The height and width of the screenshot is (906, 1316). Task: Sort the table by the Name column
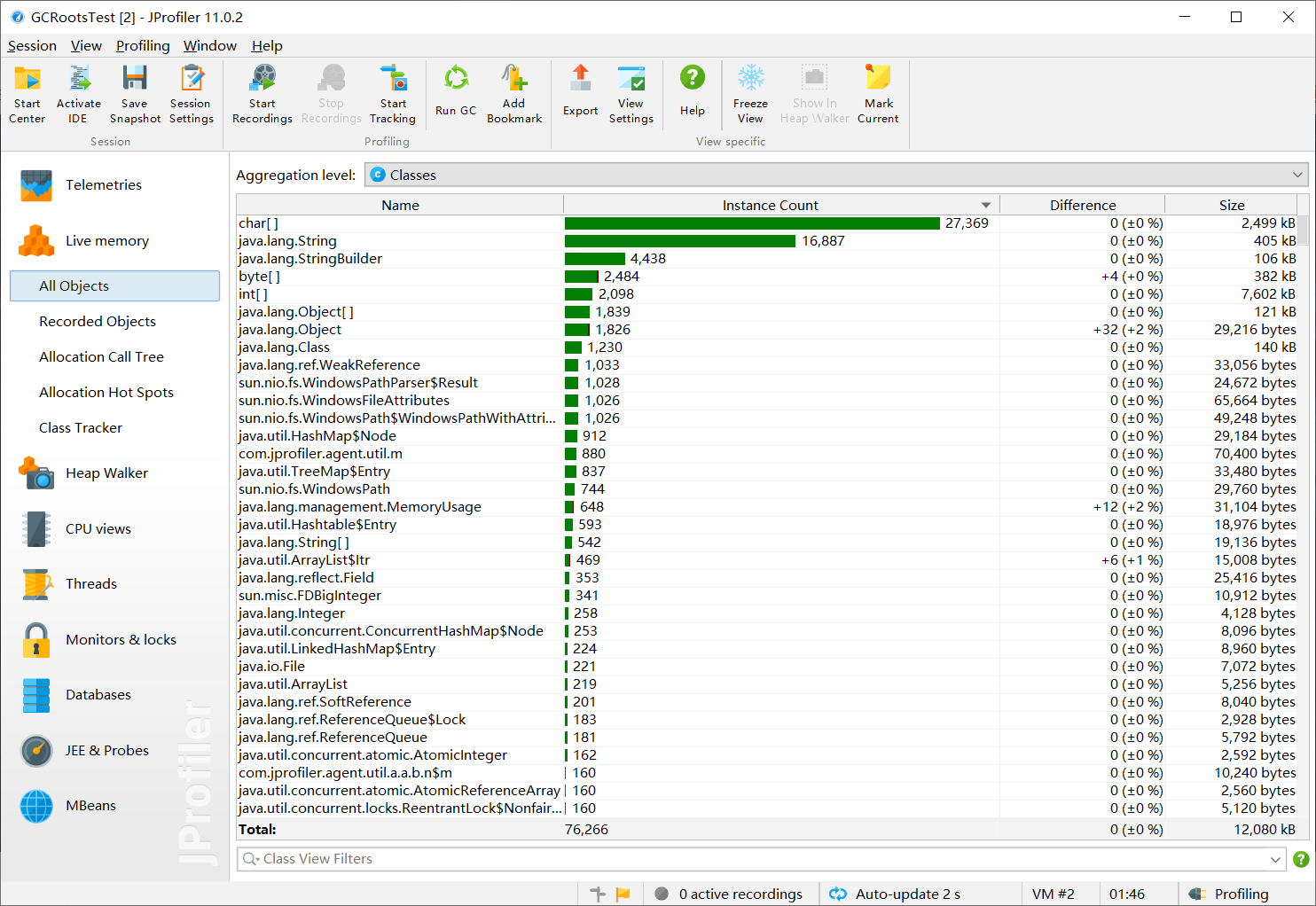[x=400, y=205]
